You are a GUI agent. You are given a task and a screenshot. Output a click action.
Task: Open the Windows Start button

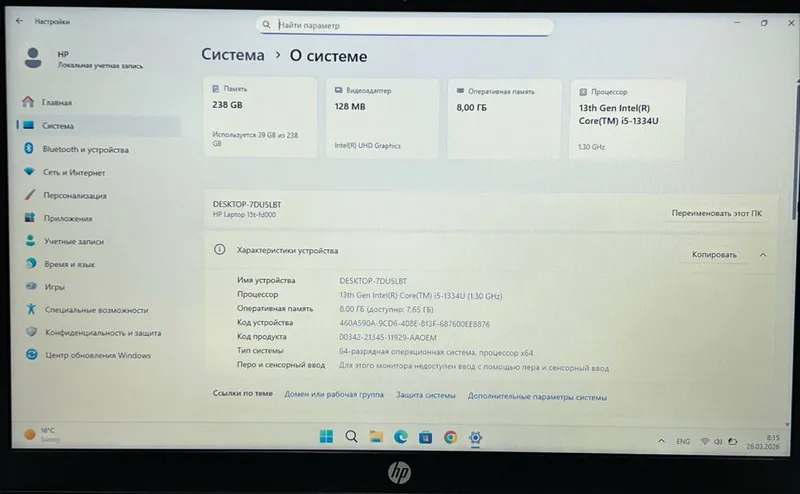pyautogui.click(x=326, y=436)
